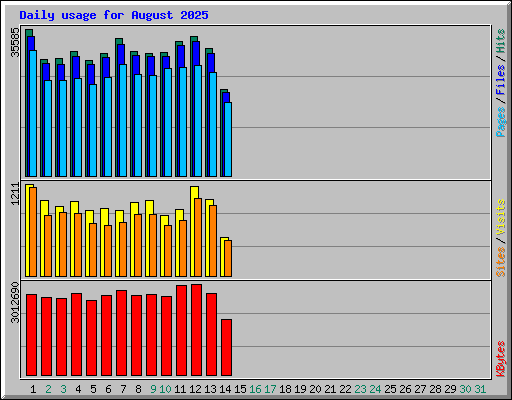
Task: Select day 28 on the x-axis
Action: [435, 389]
